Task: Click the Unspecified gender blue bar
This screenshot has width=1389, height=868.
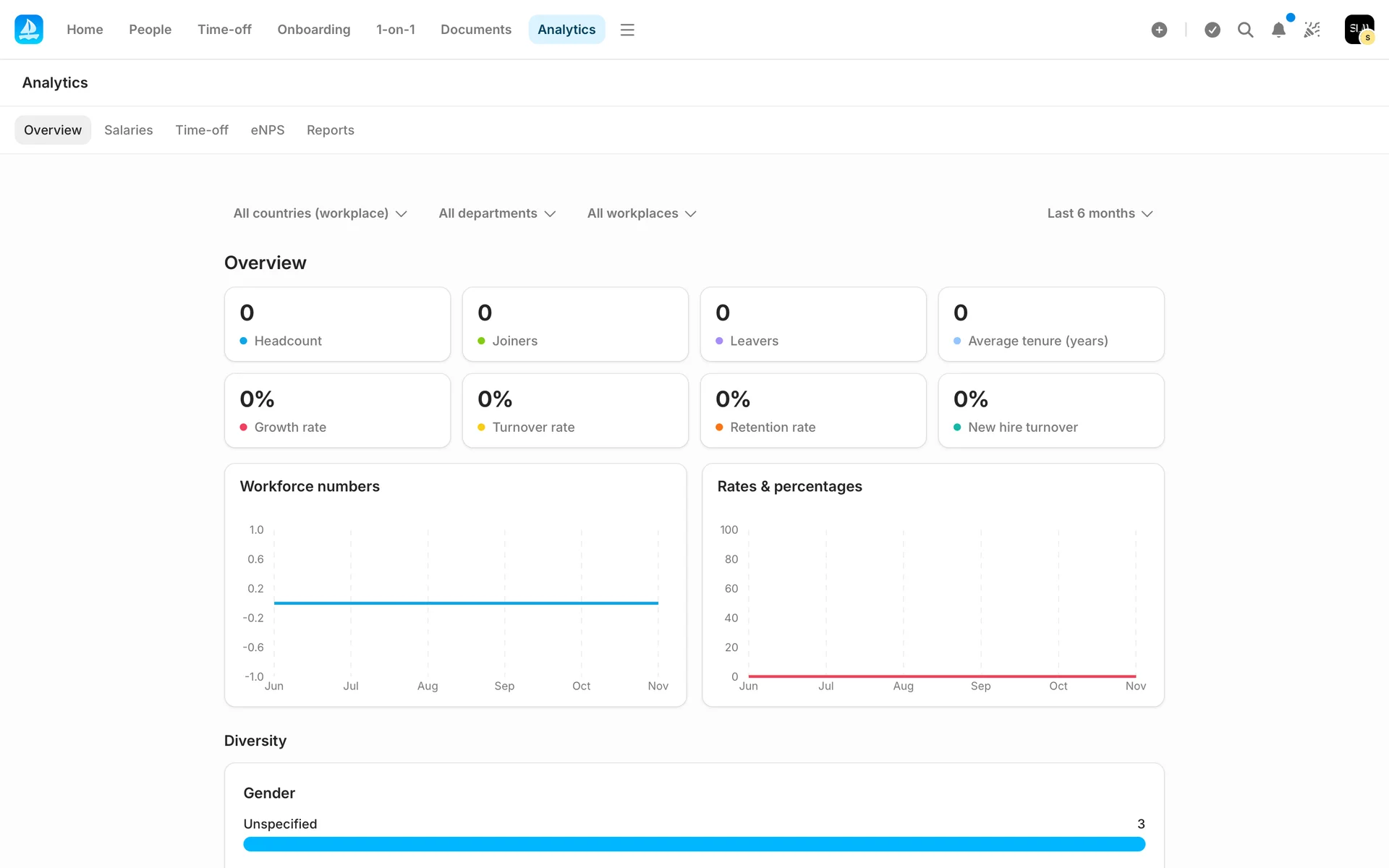Action: (x=694, y=844)
